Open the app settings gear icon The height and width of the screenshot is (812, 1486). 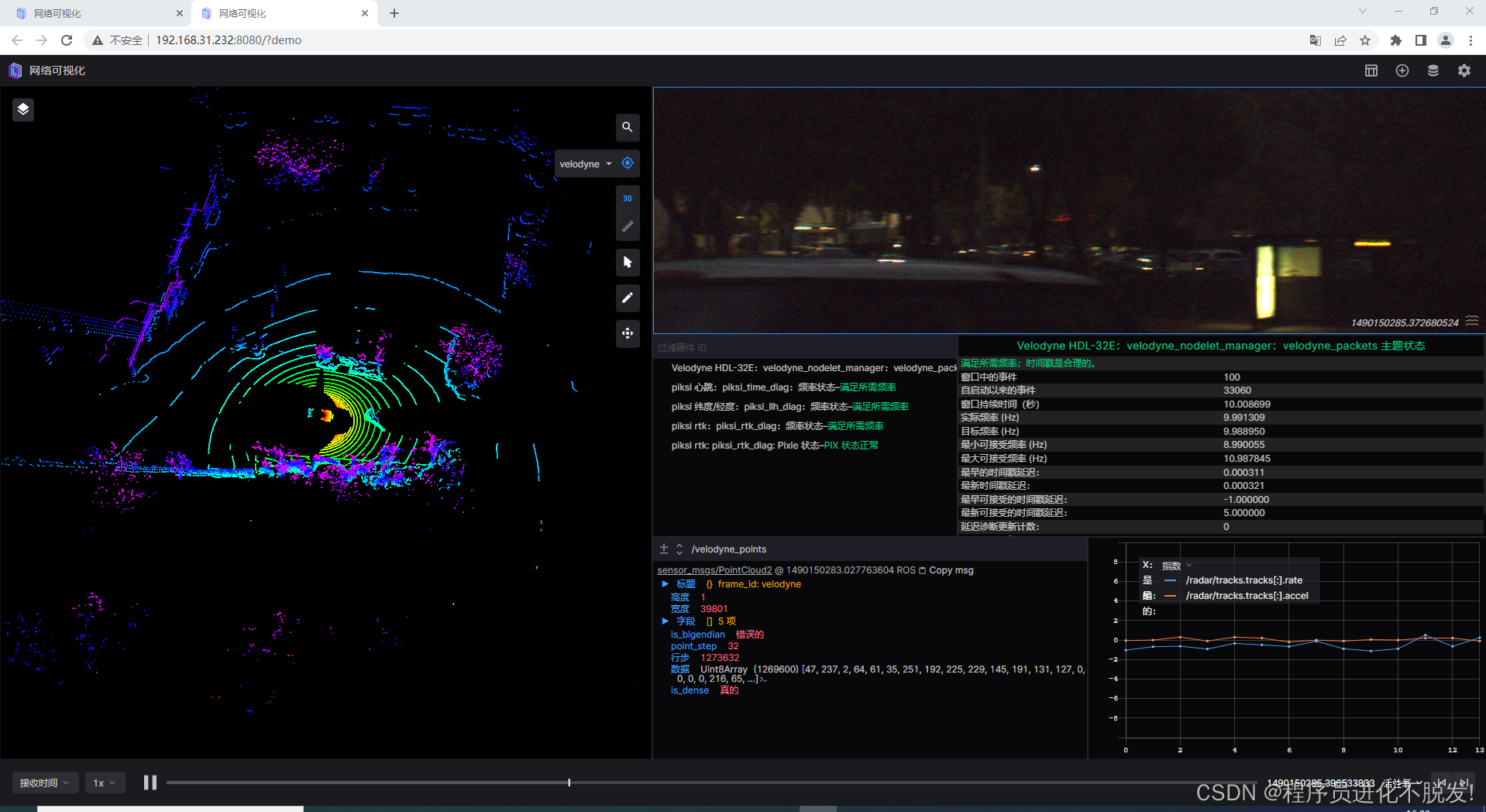point(1464,71)
